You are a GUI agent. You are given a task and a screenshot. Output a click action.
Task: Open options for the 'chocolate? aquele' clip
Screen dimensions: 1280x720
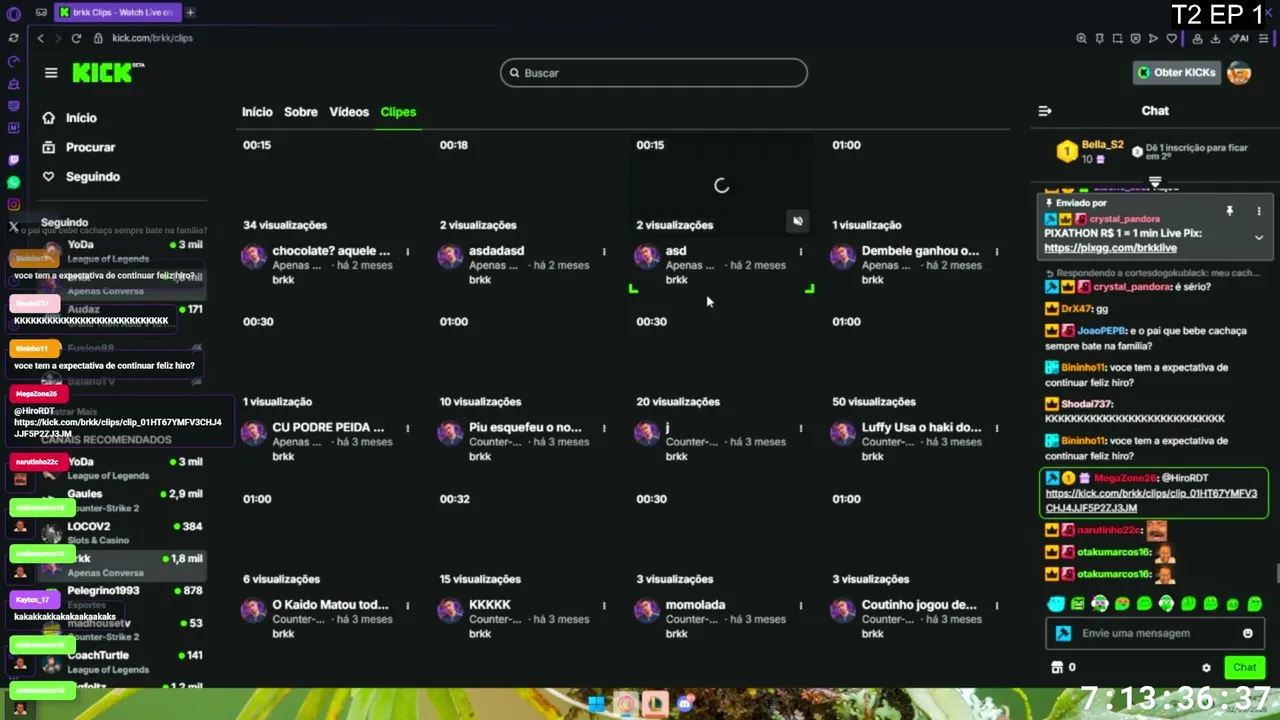pos(408,251)
